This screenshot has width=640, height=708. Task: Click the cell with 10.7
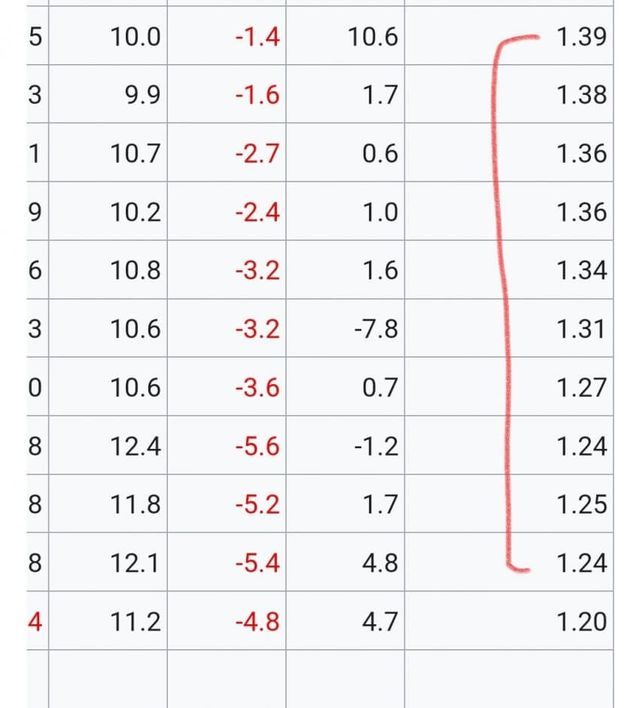[x=135, y=154]
